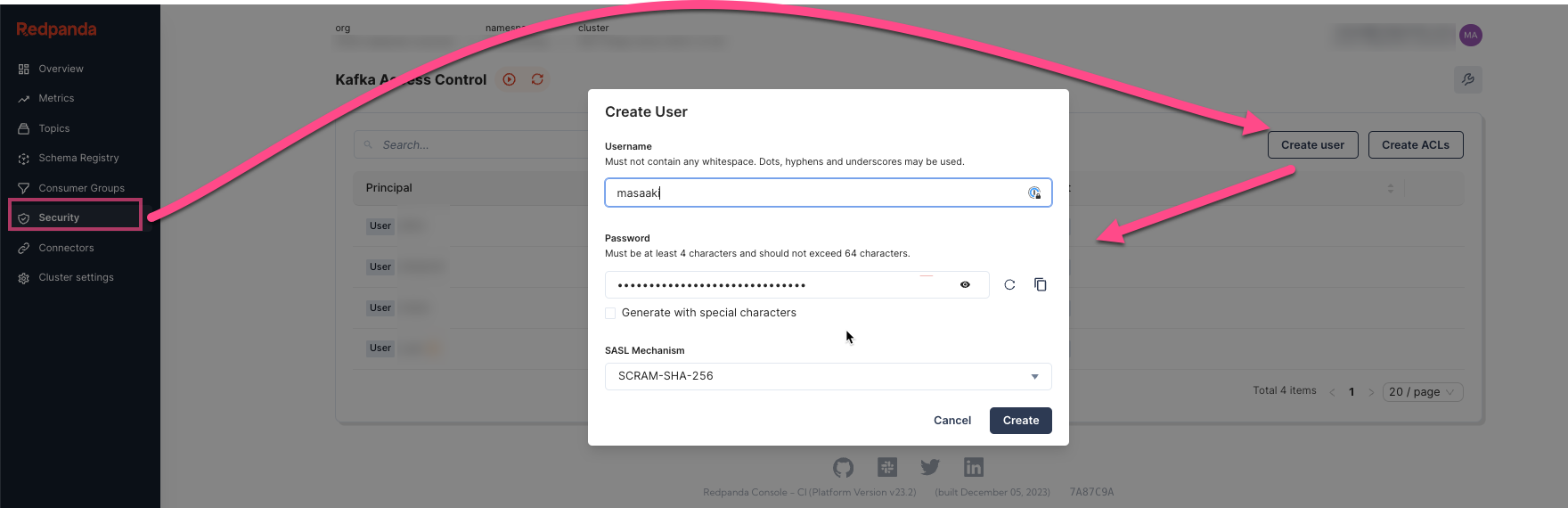
Task: Click the Schema Registry icon
Action: pos(24,159)
